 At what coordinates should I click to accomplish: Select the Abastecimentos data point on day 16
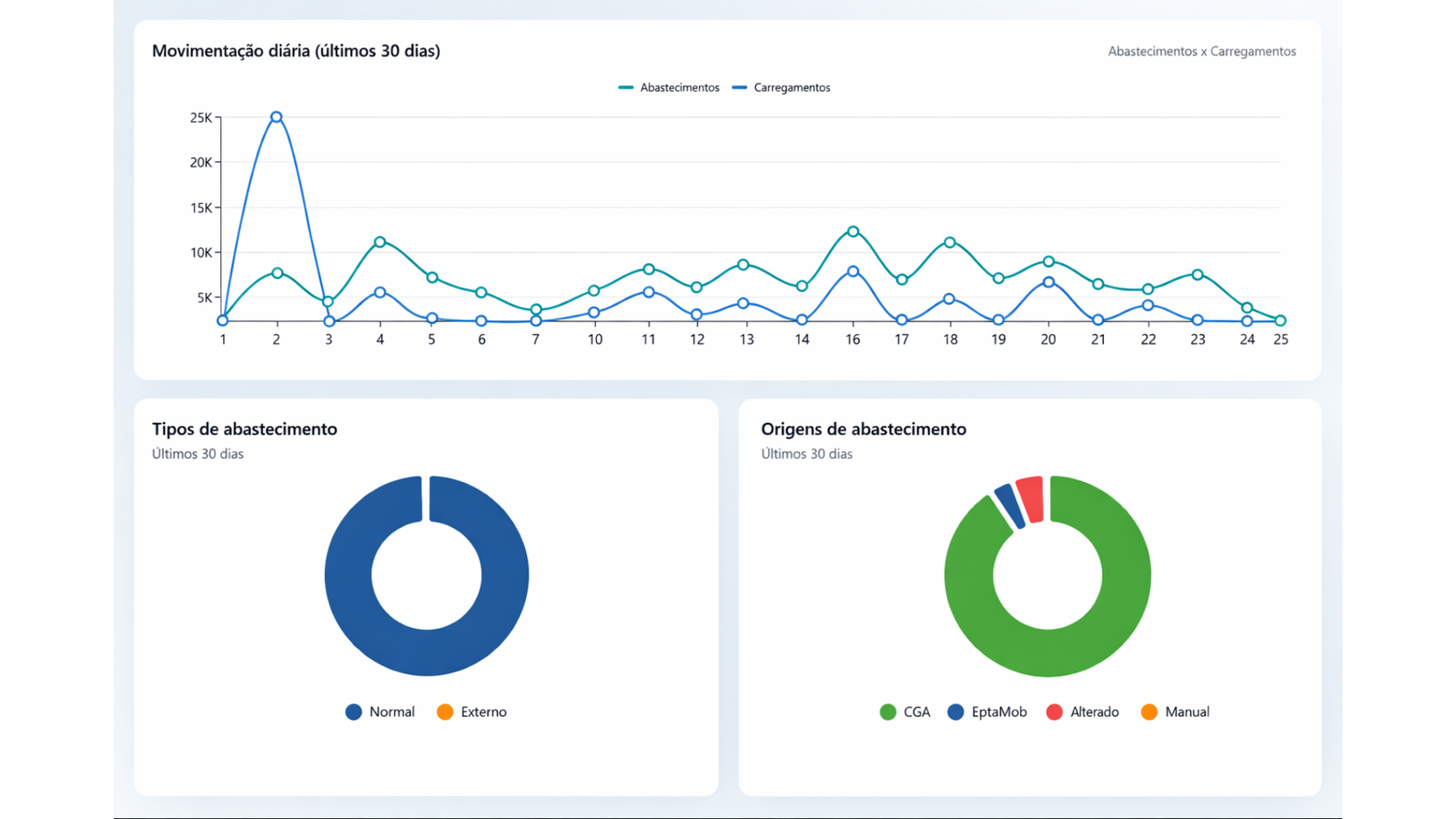853,232
